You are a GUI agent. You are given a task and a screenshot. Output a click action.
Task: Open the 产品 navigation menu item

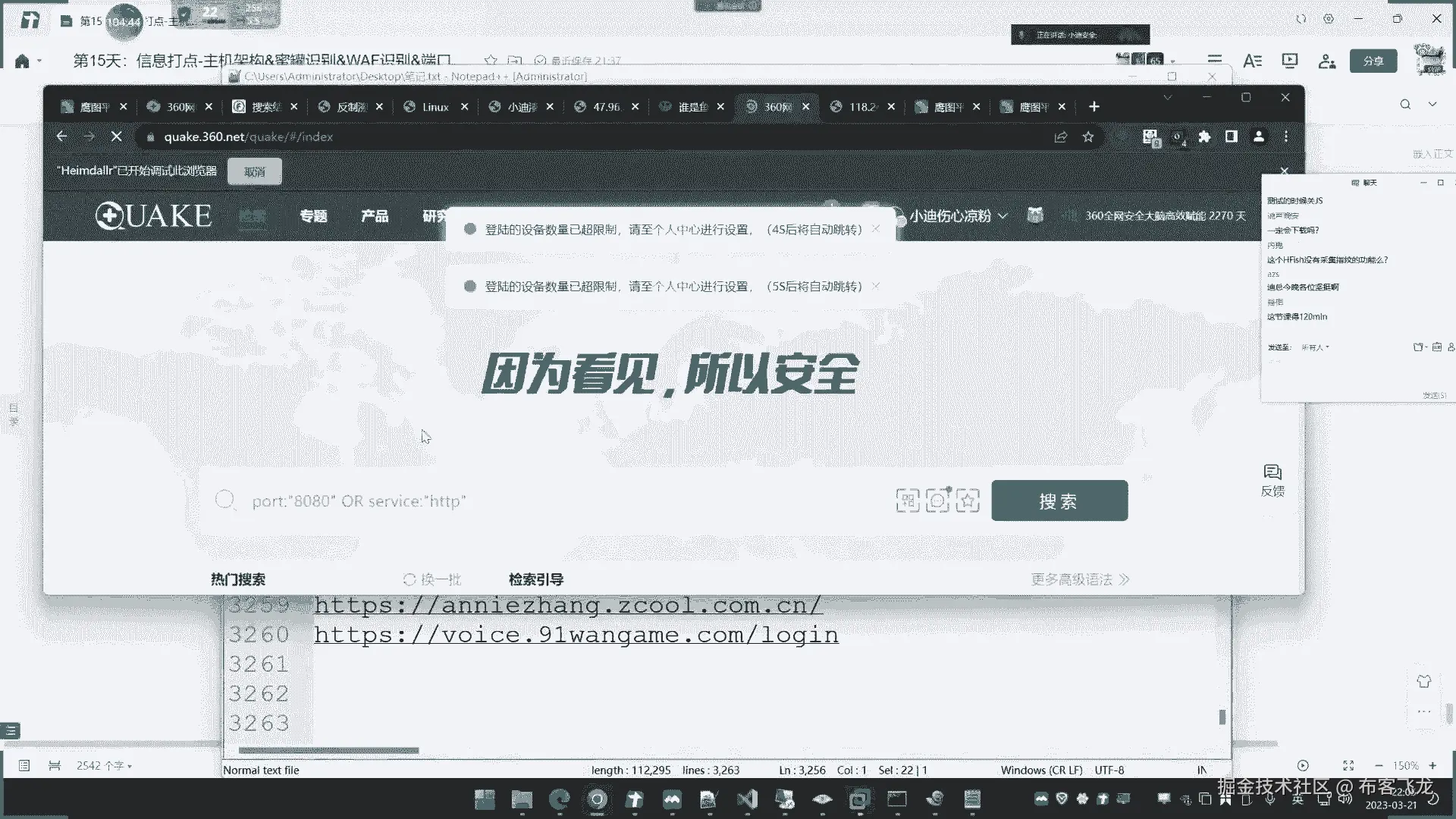point(375,216)
